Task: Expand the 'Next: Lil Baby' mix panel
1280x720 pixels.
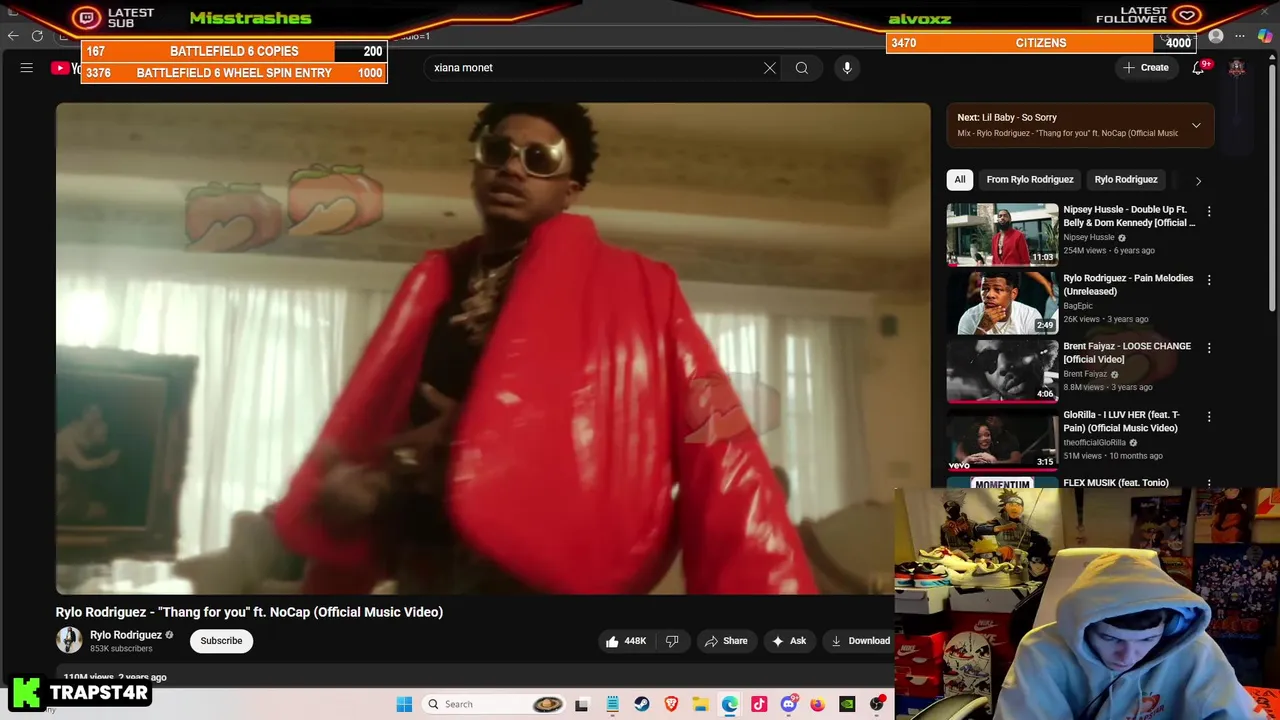Action: (1196, 126)
